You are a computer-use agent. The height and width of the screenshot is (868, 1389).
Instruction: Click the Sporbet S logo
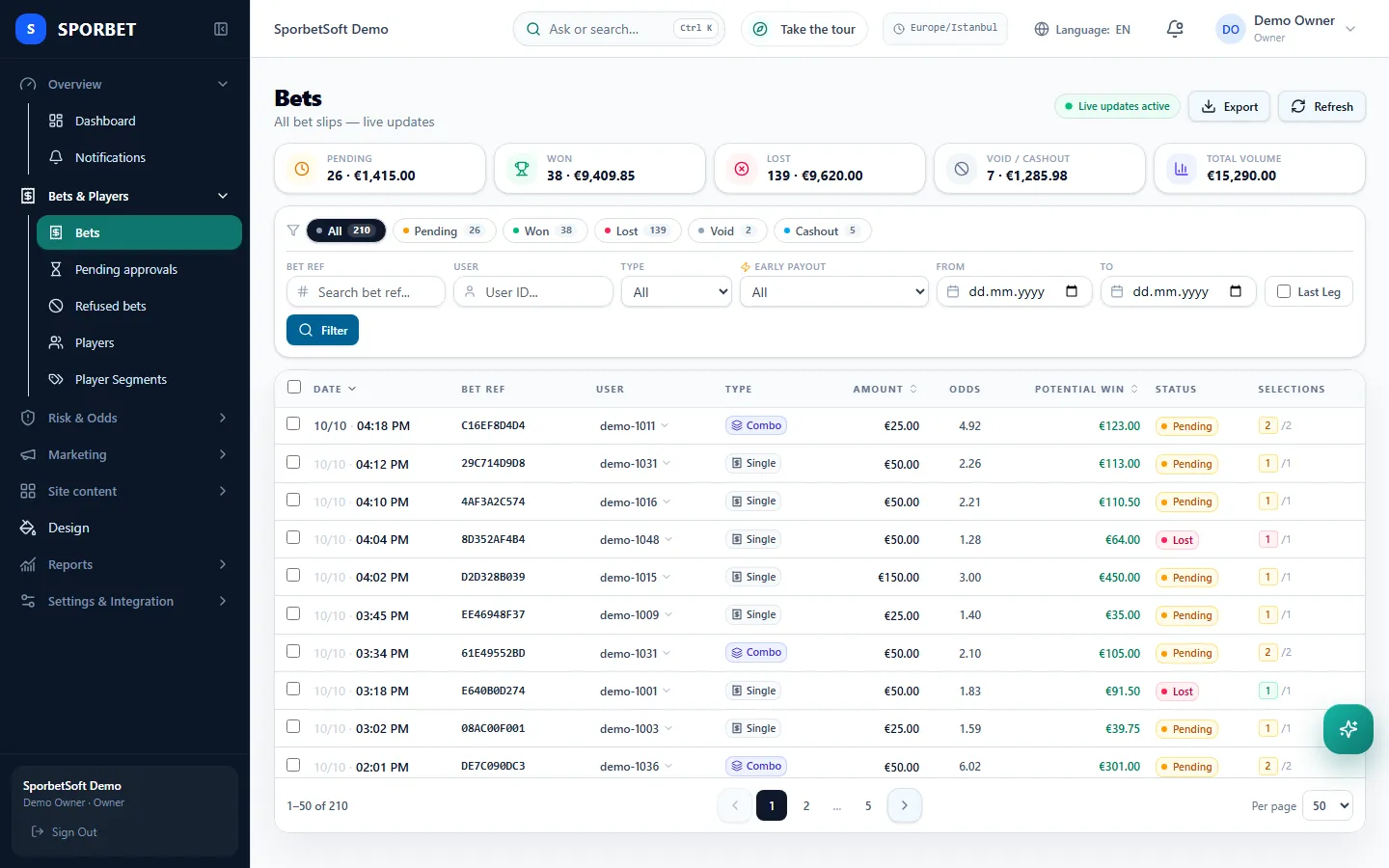[x=31, y=29]
